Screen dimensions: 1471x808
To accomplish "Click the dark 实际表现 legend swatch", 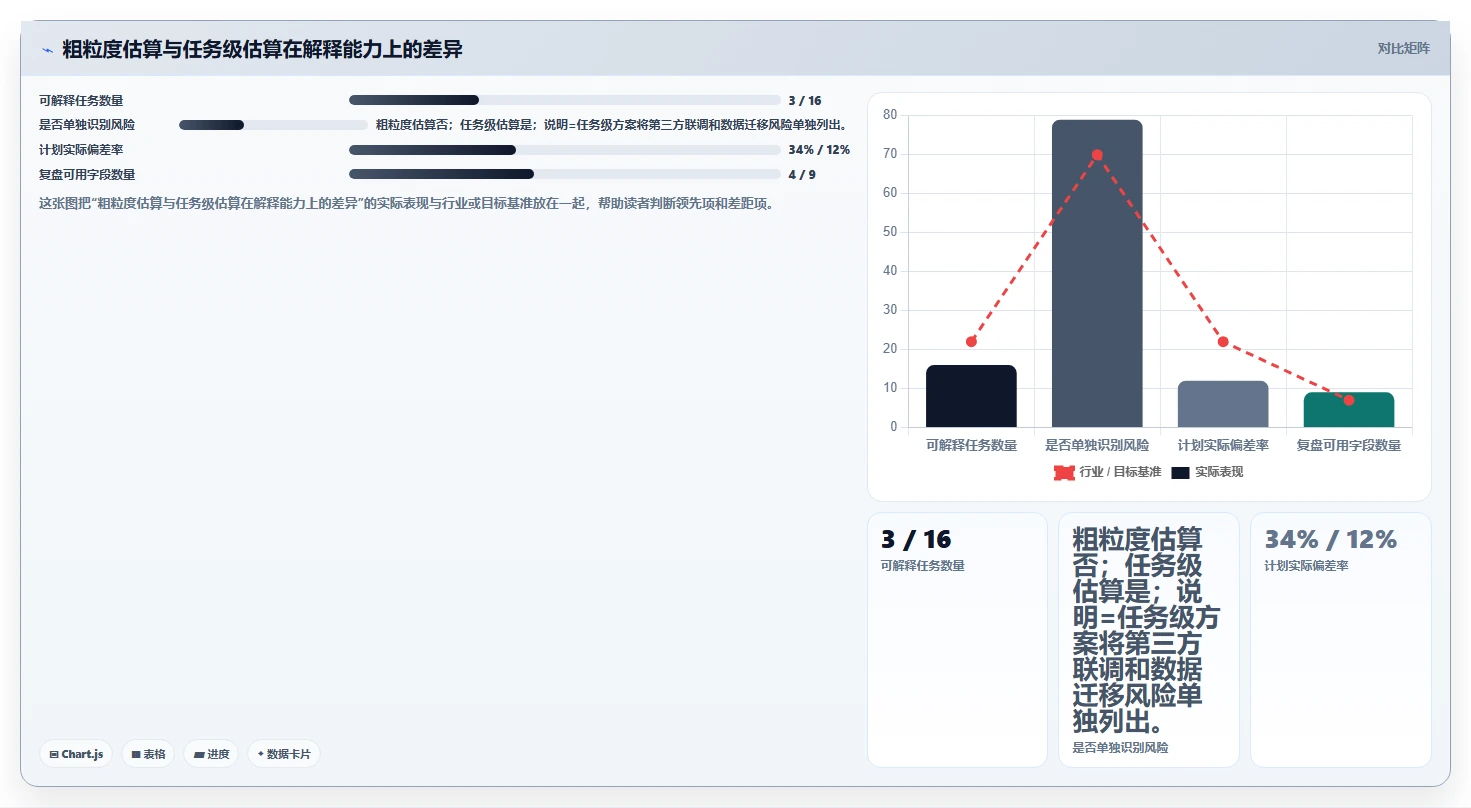I will coord(1180,472).
